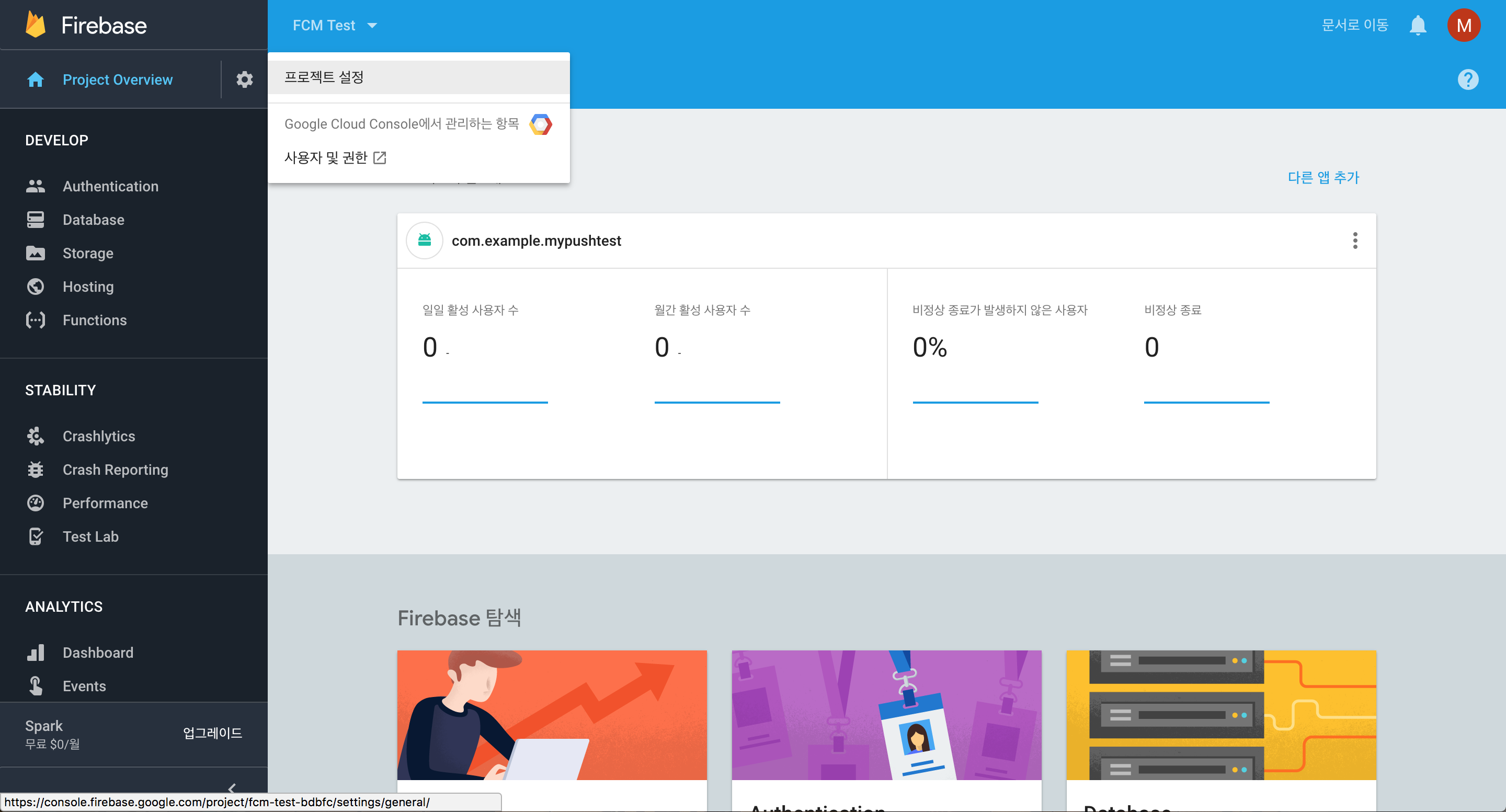Open the three-dot menu on app card

coord(1355,241)
